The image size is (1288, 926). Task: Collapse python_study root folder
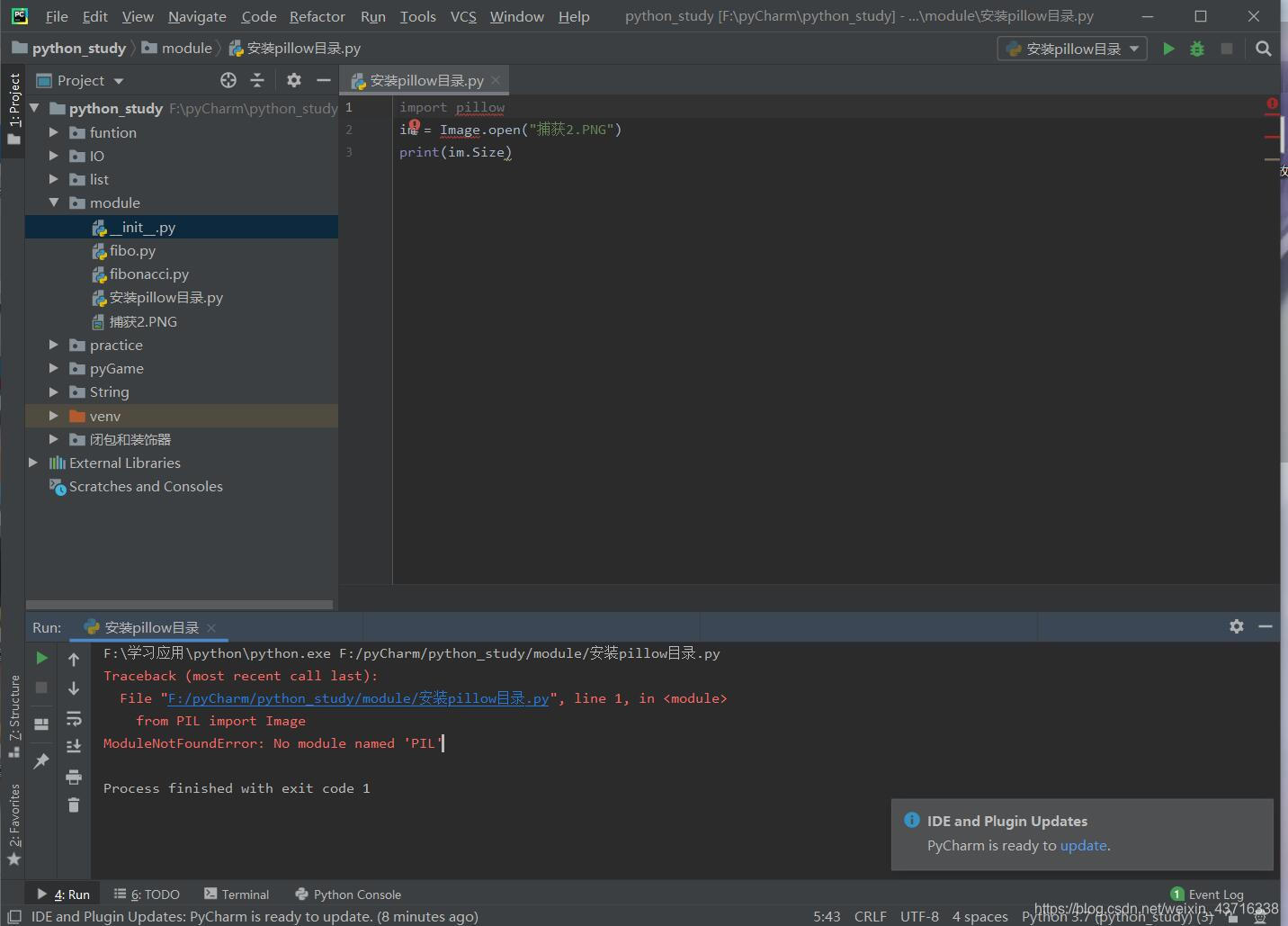[x=34, y=108]
